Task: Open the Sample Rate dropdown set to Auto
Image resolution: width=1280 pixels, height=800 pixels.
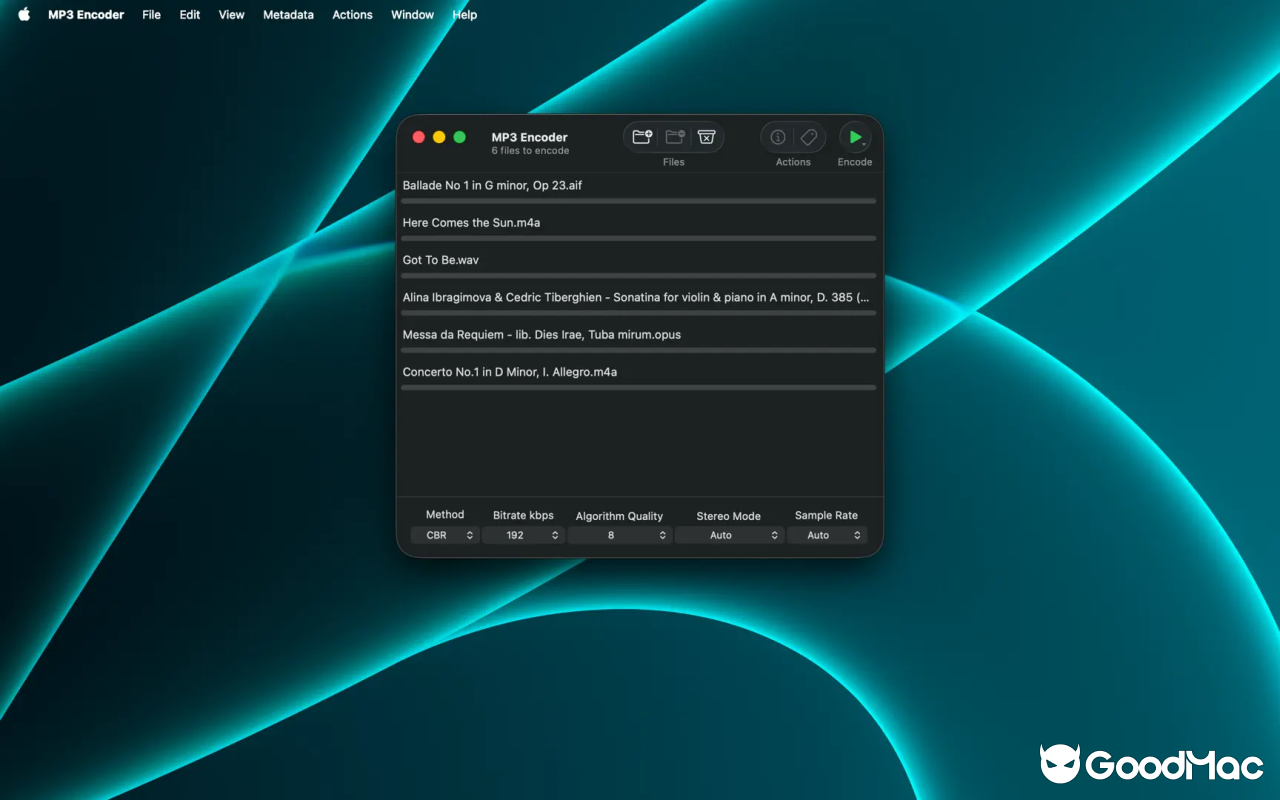Action: (826, 535)
